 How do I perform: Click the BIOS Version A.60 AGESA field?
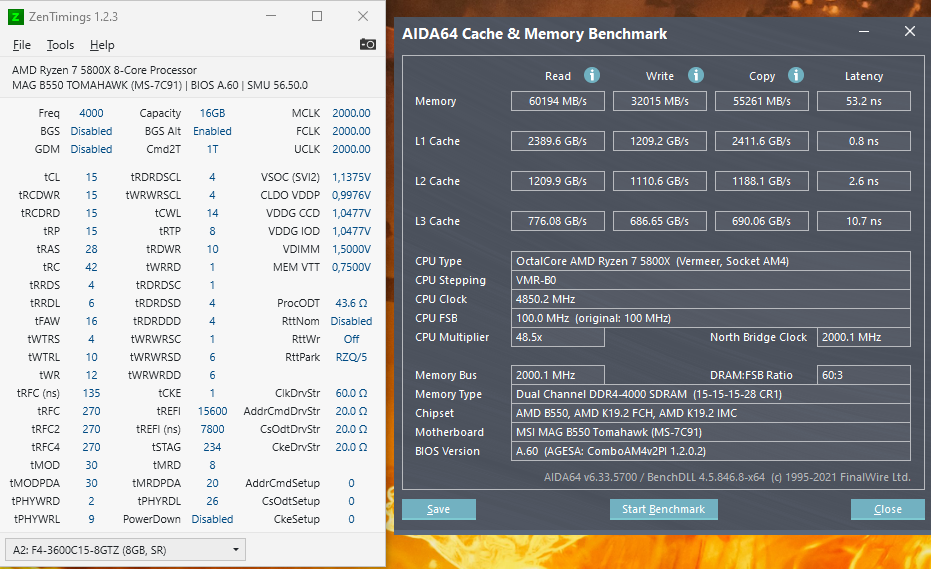(x=711, y=451)
